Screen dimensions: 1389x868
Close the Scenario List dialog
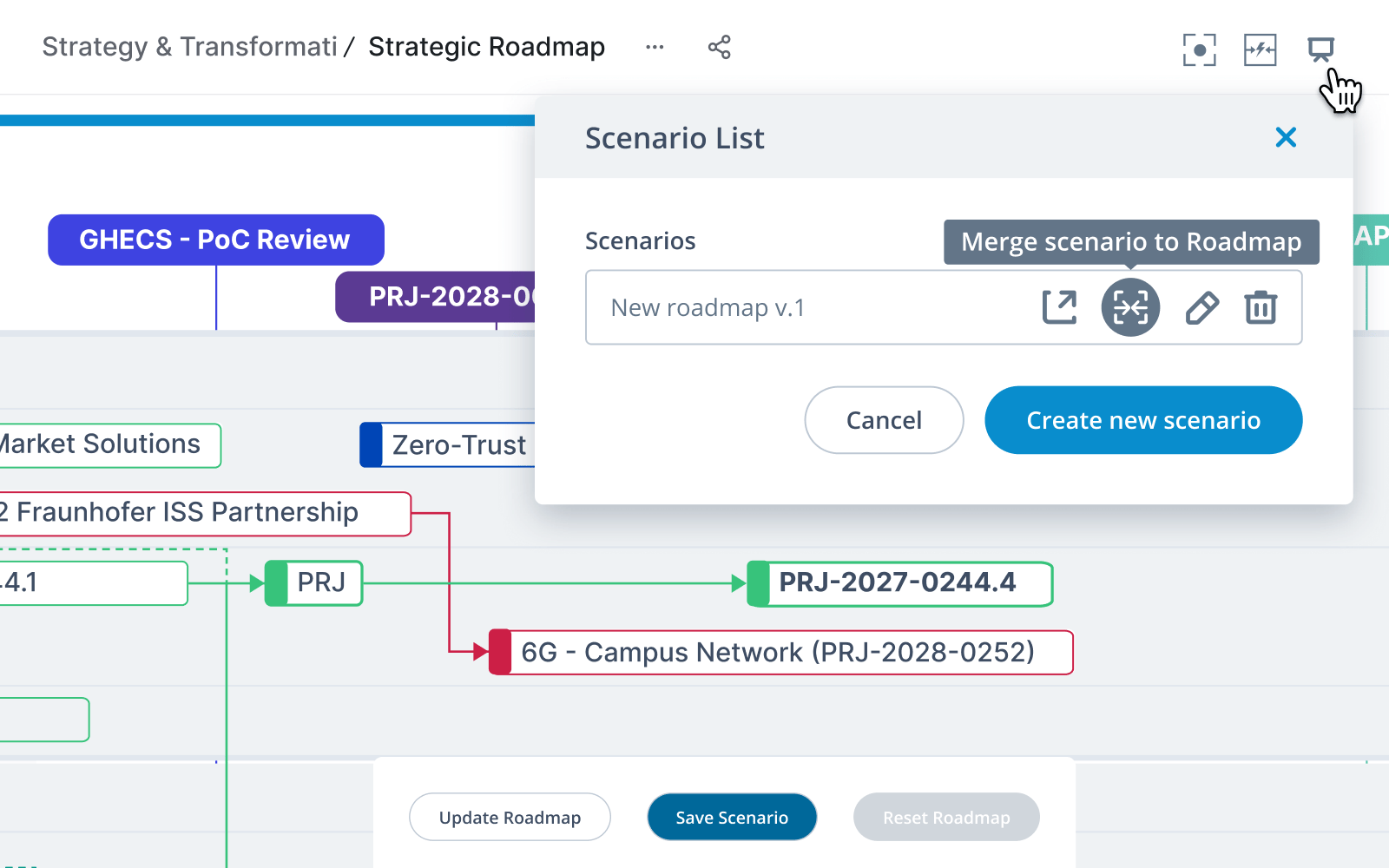[x=1286, y=137]
